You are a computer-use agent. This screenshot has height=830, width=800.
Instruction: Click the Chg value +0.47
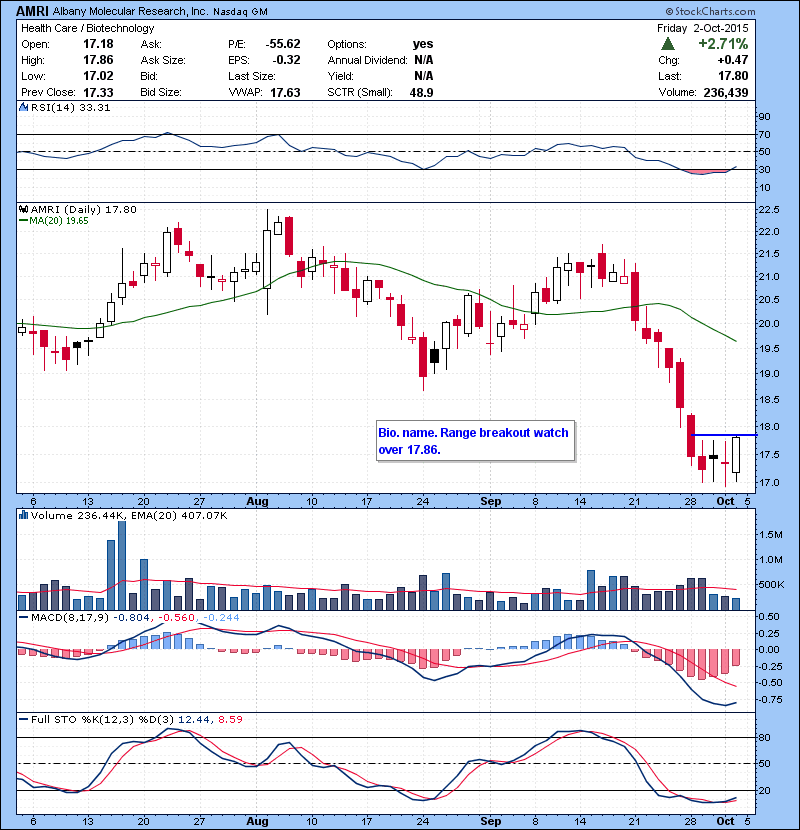pos(733,60)
